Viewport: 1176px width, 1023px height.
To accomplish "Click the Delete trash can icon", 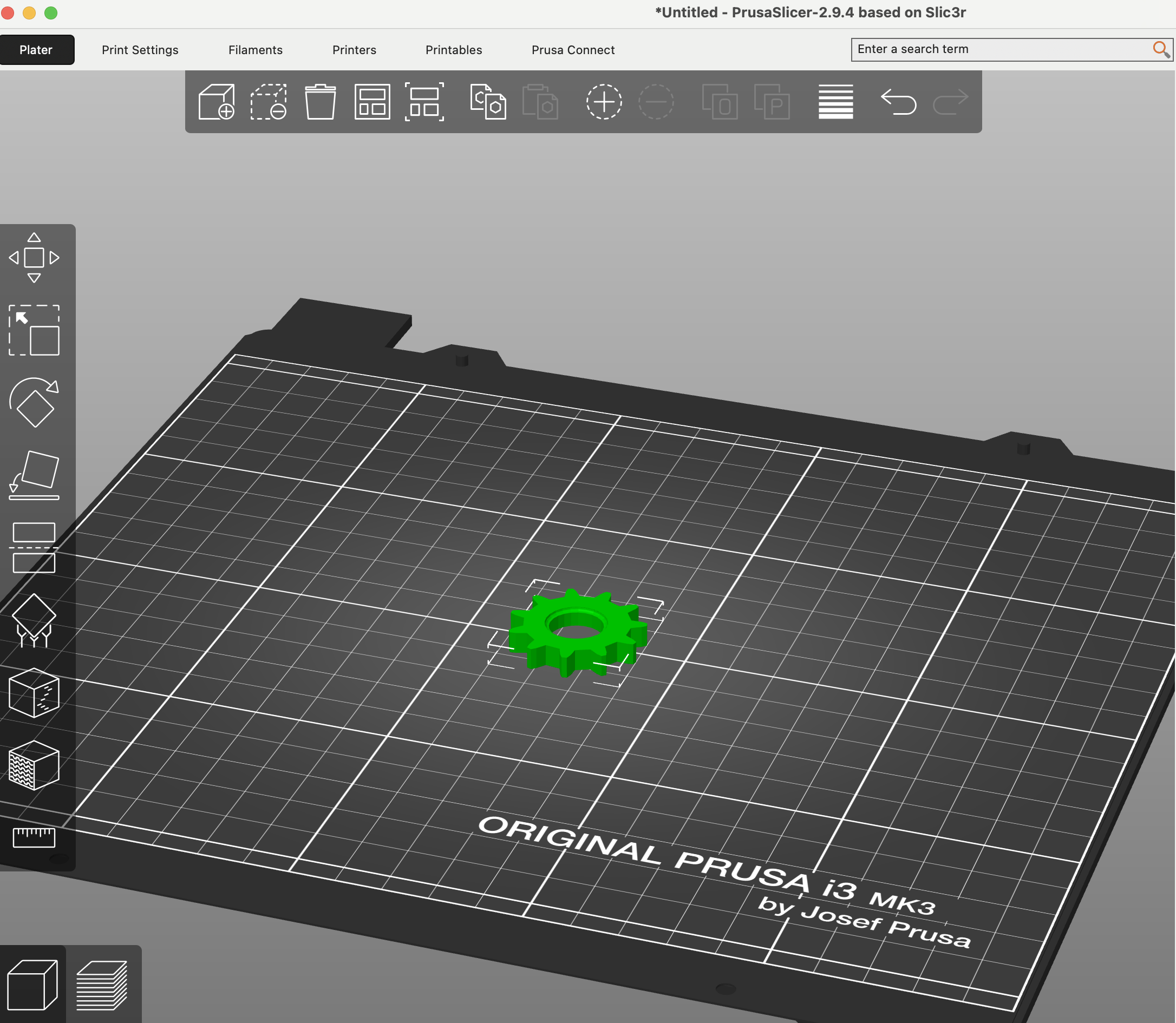I will click(320, 102).
